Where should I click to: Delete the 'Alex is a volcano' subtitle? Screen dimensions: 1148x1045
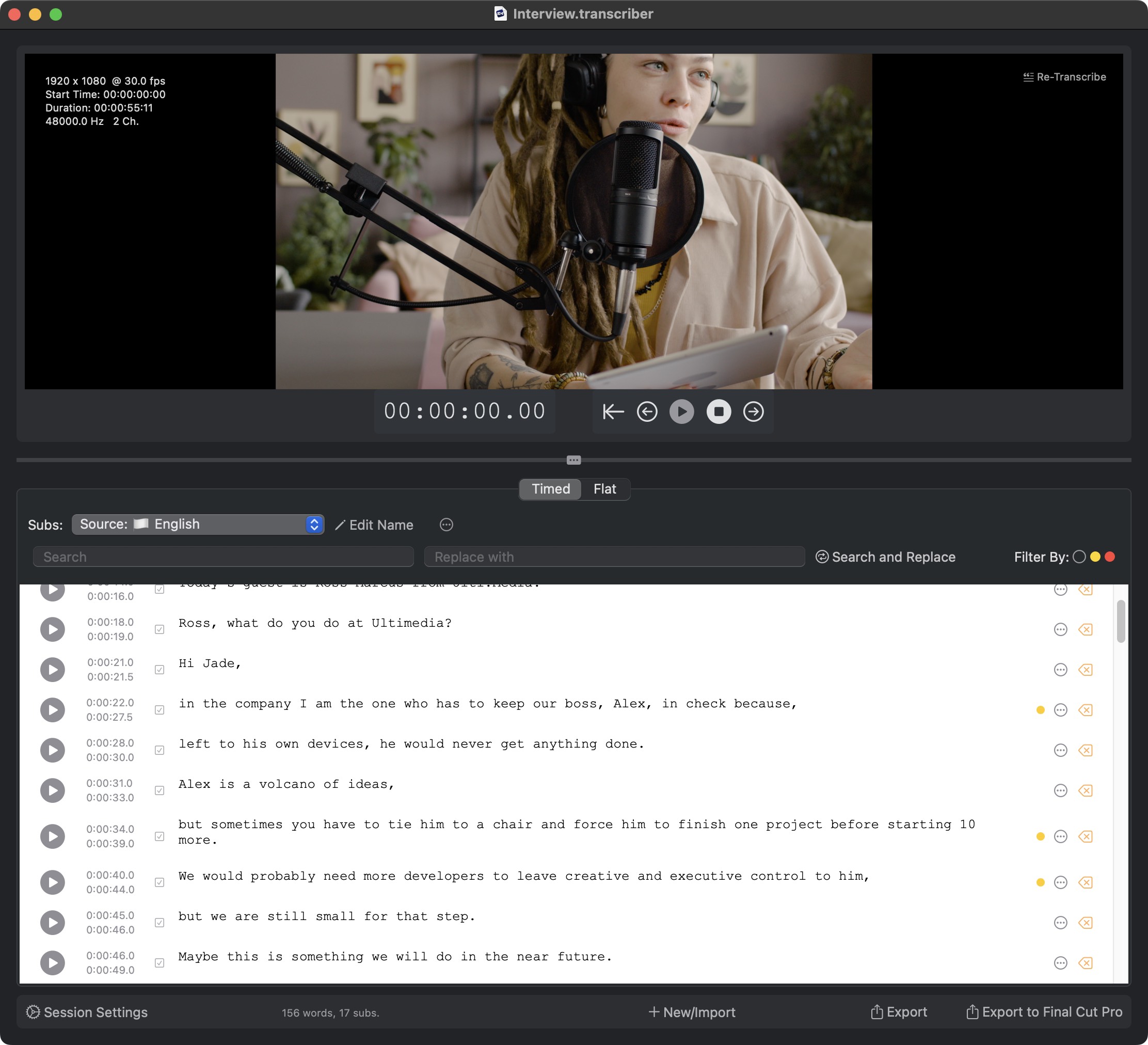pyautogui.click(x=1086, y=790)
